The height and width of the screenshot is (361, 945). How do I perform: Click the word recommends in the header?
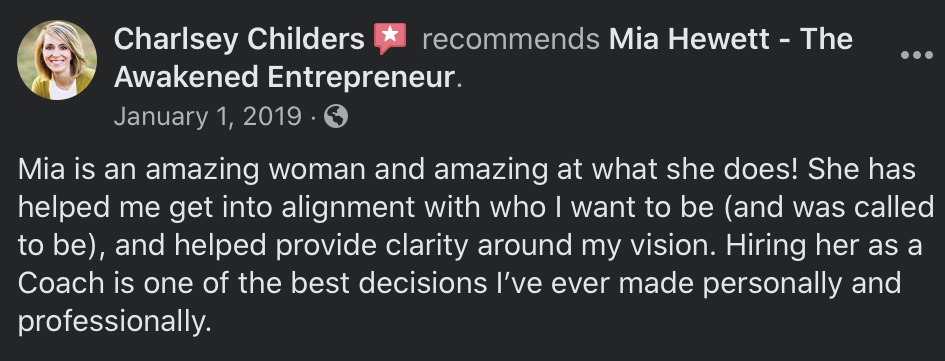point(510,40)
